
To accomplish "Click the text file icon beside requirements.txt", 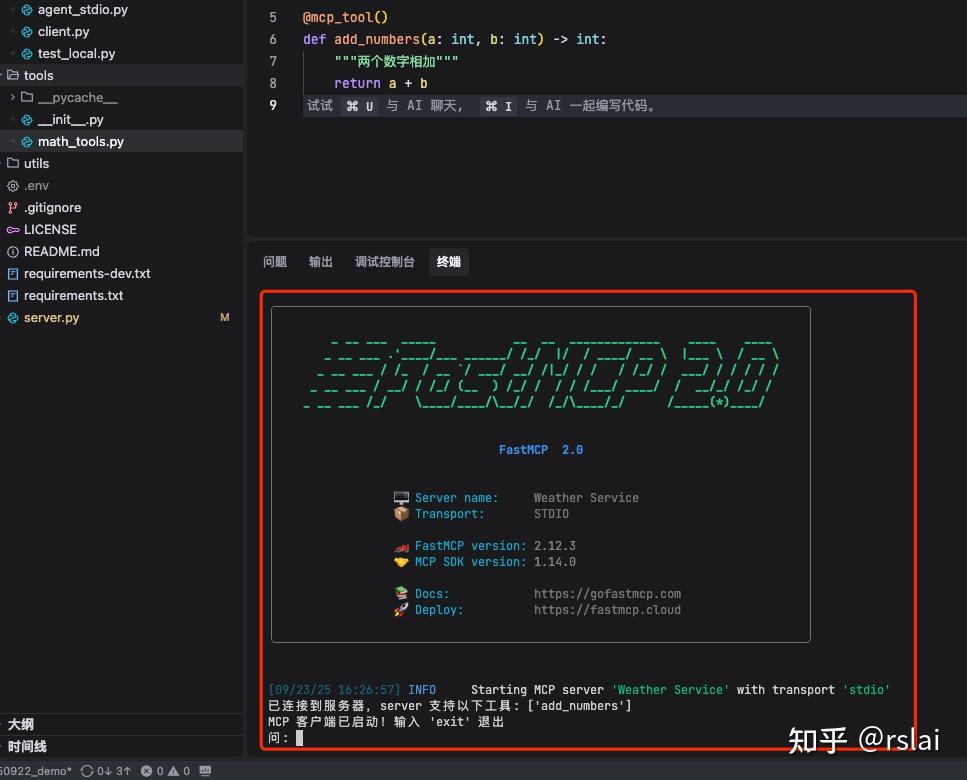I will point(12,295).
